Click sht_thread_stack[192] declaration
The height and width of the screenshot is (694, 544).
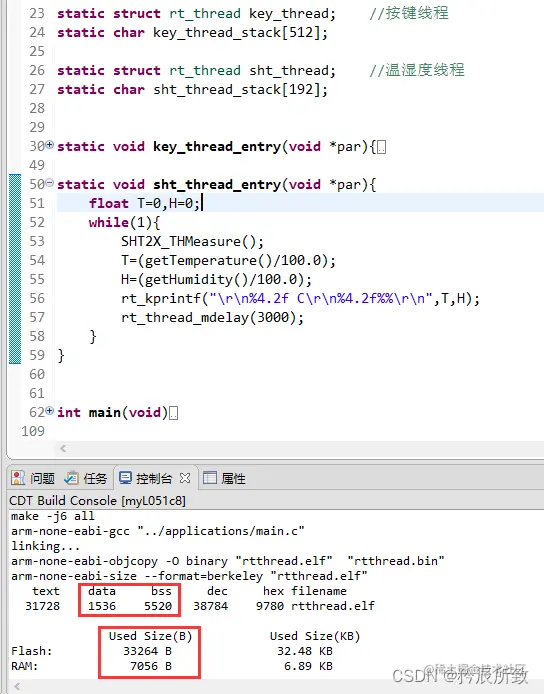[x=192, y=90]
